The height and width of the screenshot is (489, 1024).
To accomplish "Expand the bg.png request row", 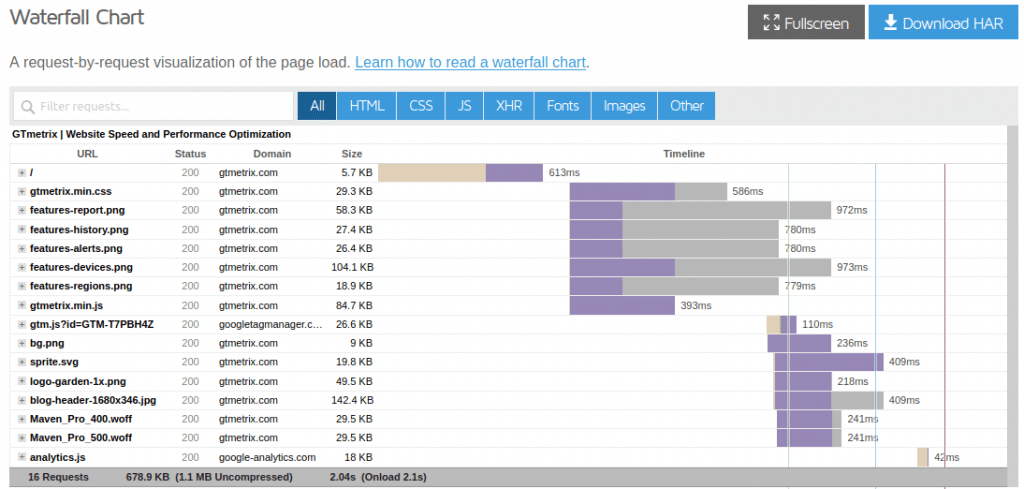I will click(22, 343).
